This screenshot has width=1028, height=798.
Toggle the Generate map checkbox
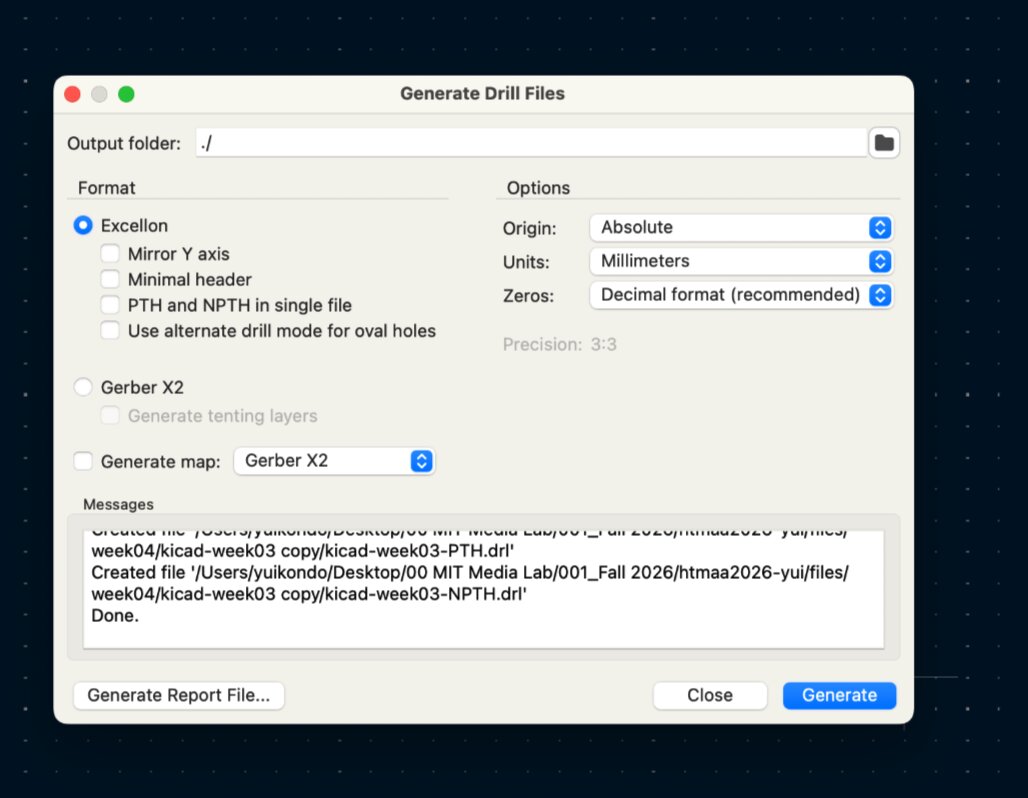83,461
